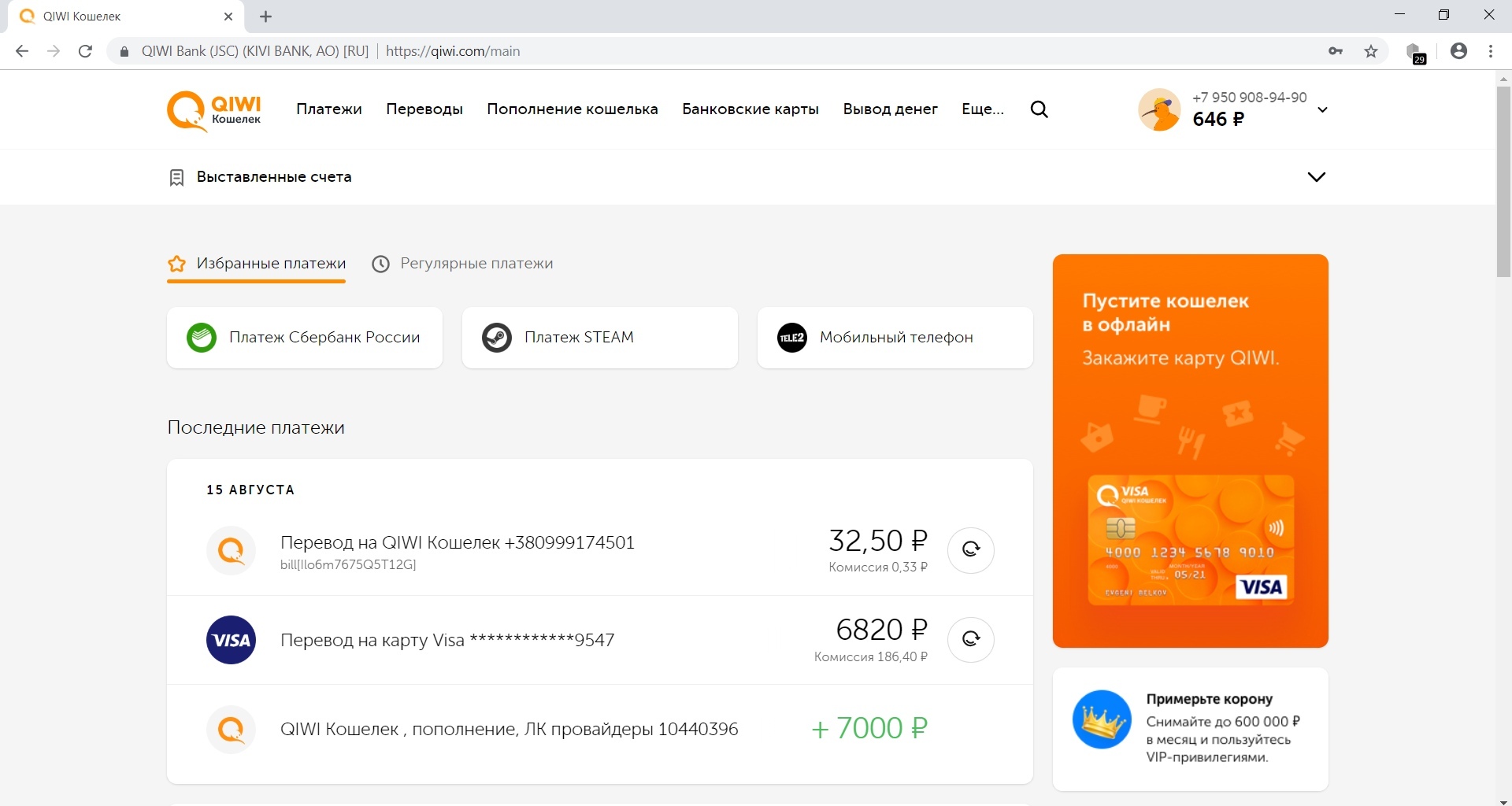Select the QIWI Кошелек browser tab
This screenshot has height=806, width=1512.
pos(126,17)
